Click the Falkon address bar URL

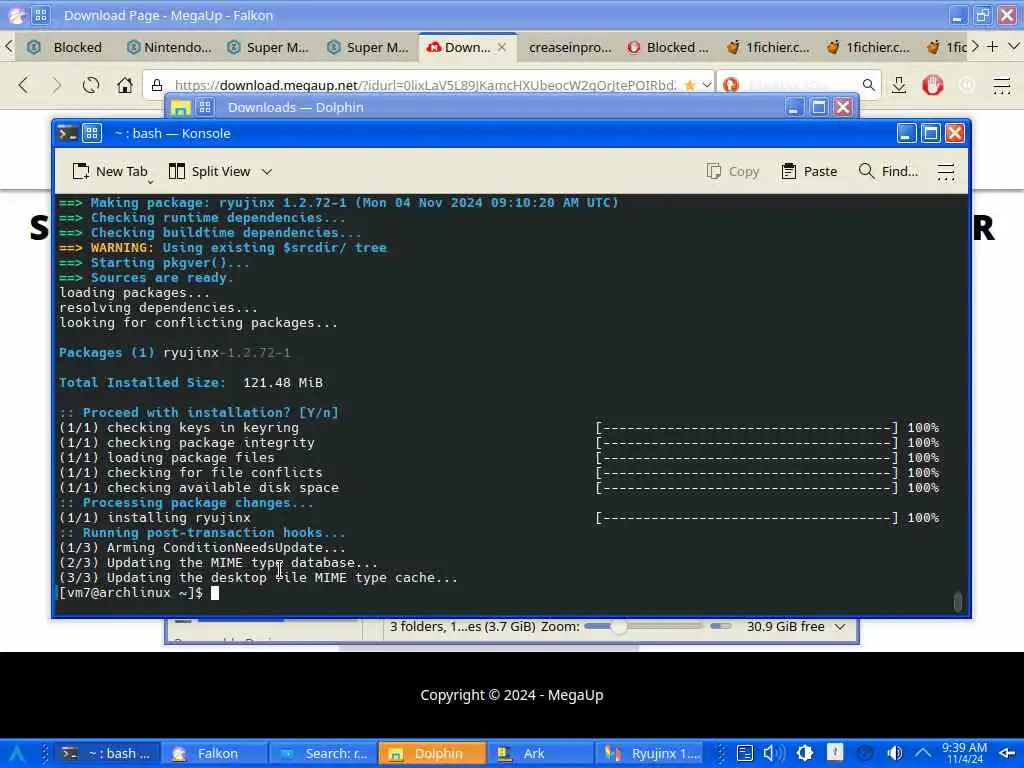coord(426,85)
